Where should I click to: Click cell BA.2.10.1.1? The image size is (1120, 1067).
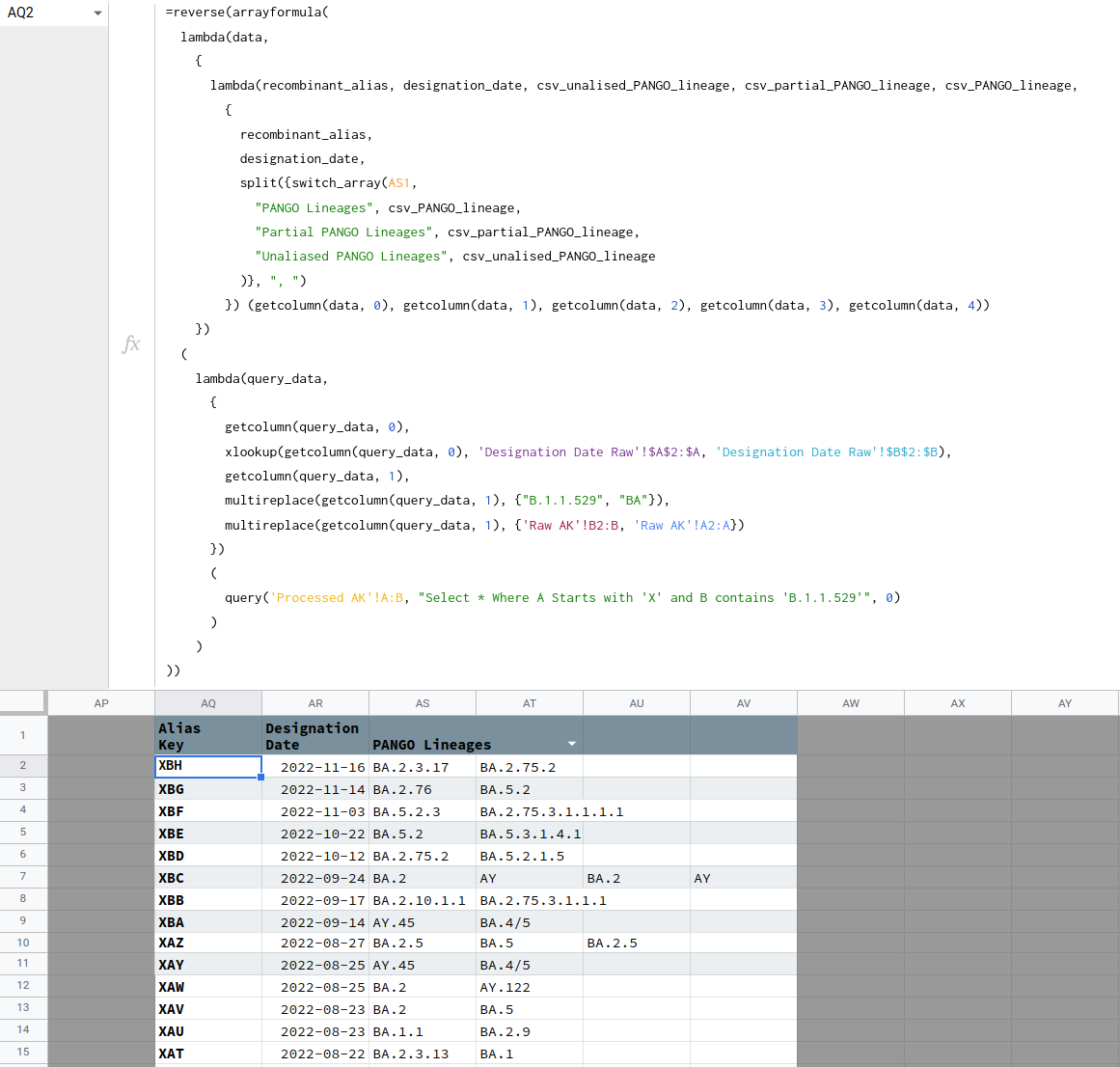click(x=423, y=900)
